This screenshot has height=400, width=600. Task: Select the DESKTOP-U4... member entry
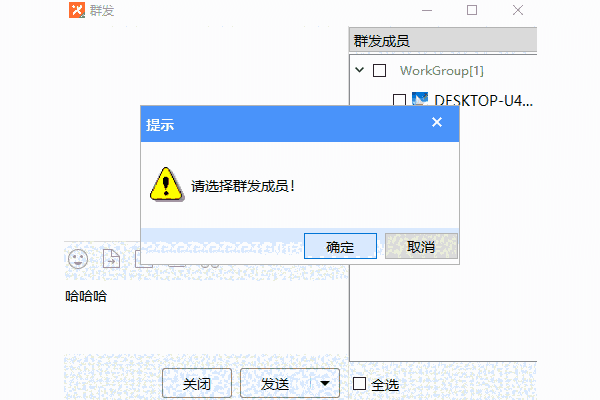[483, 101]
